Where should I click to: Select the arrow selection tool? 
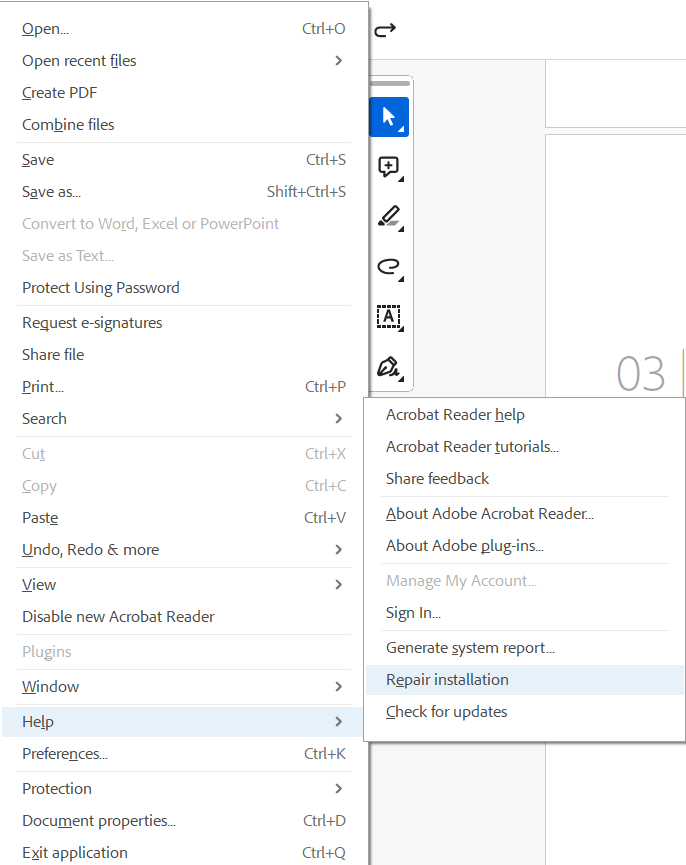point(389,117)
